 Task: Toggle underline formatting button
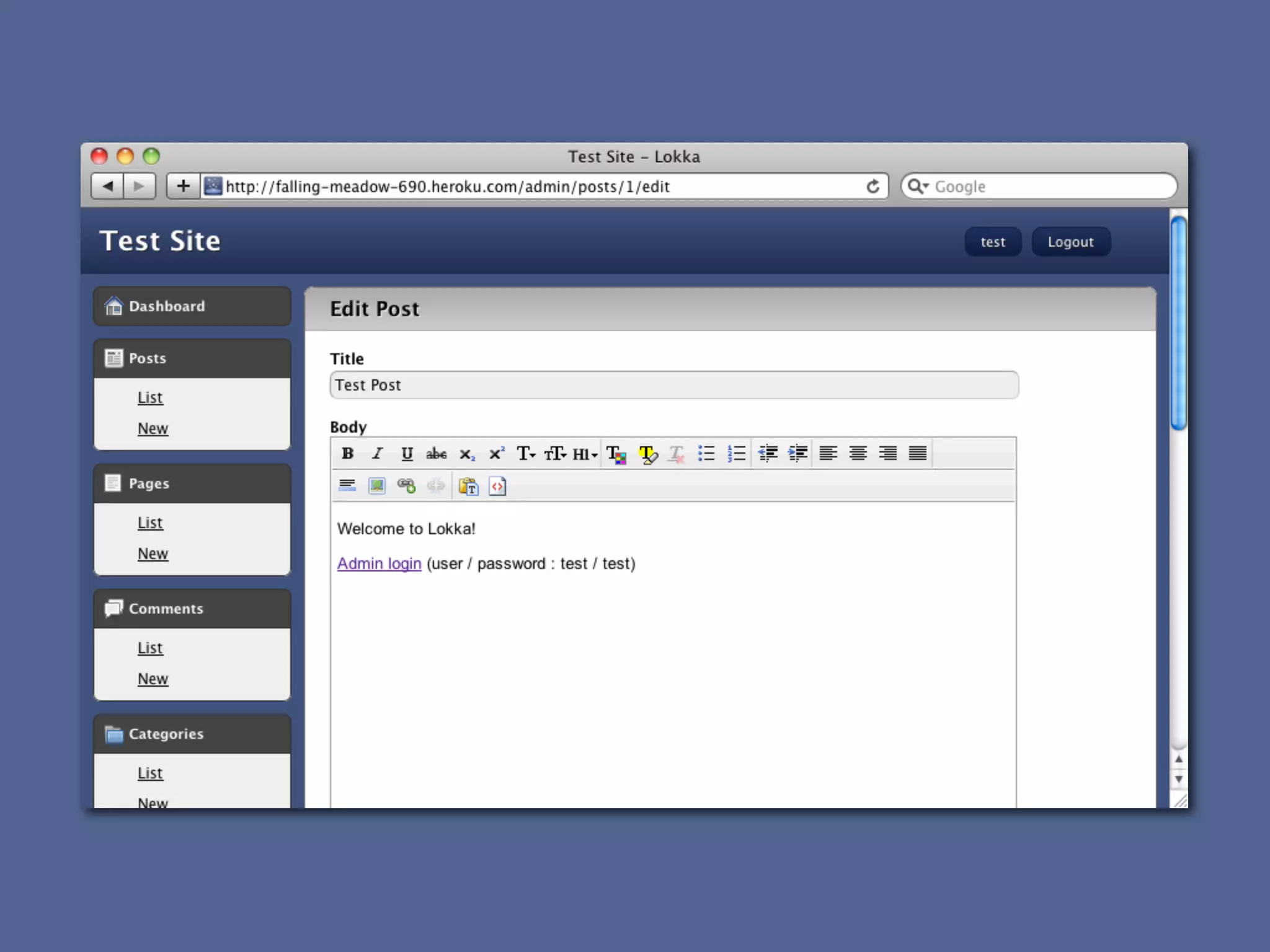[x=407, y=454]
